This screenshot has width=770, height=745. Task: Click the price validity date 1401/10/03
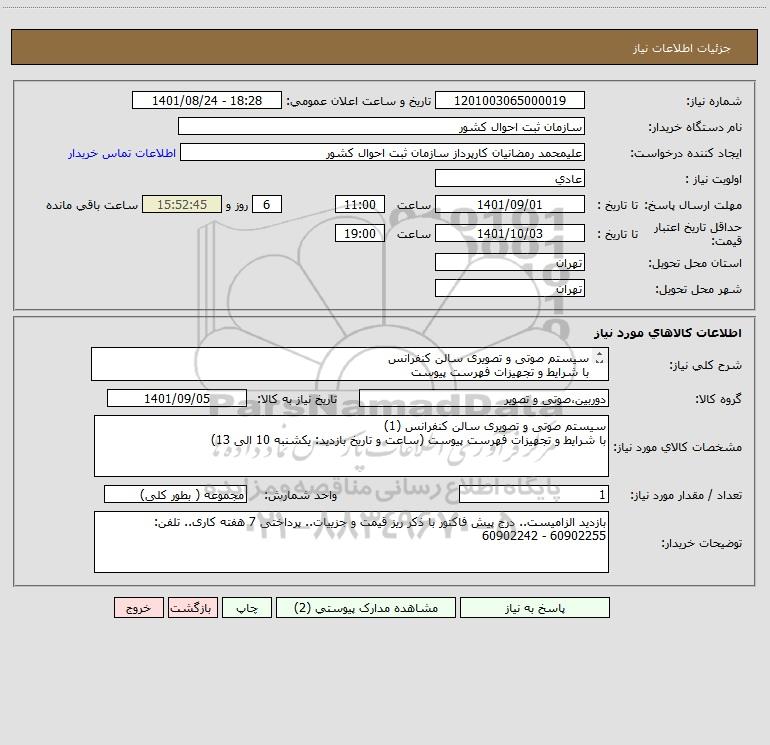point(510,233)
